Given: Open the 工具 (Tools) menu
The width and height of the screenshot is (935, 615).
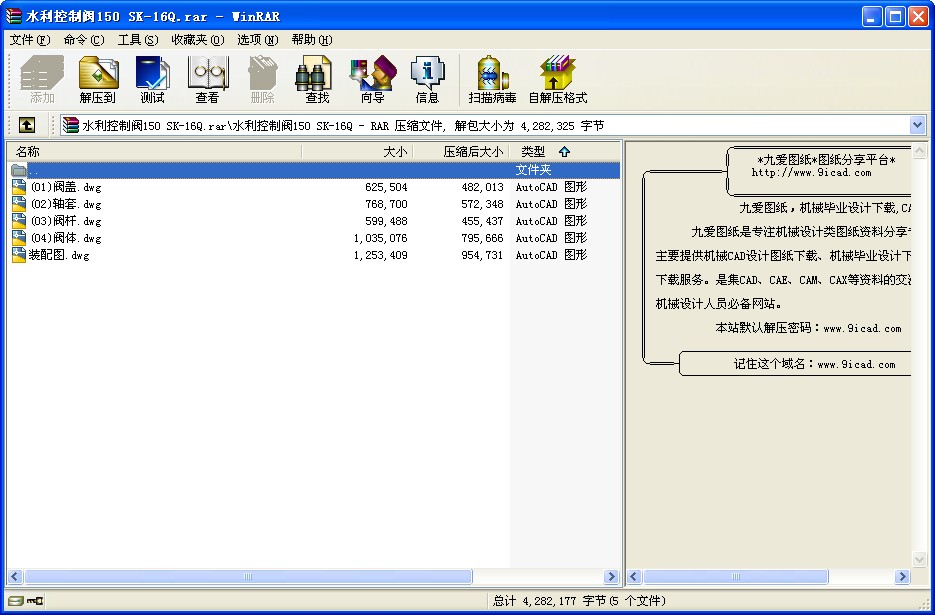Looking at the screenshot, I should click(137, 40).
